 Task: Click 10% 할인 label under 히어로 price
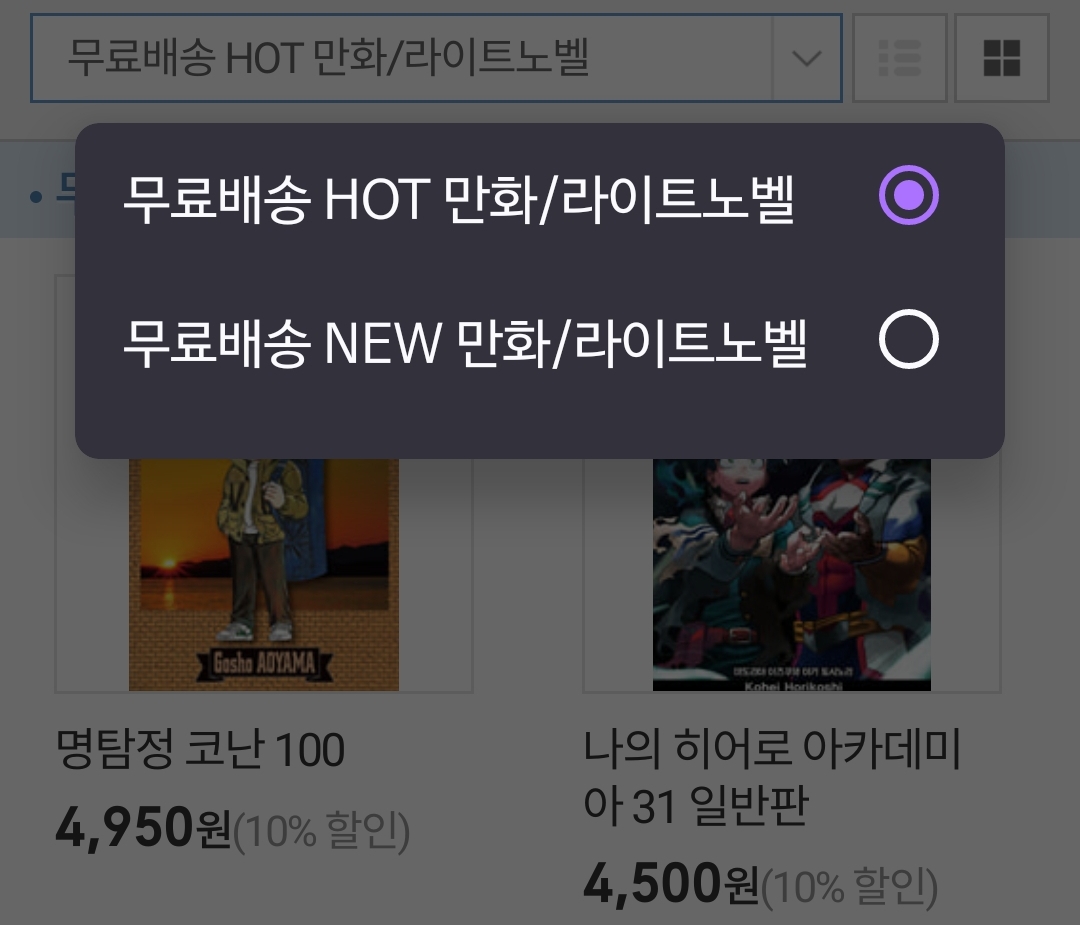click(x=849, y=886)
